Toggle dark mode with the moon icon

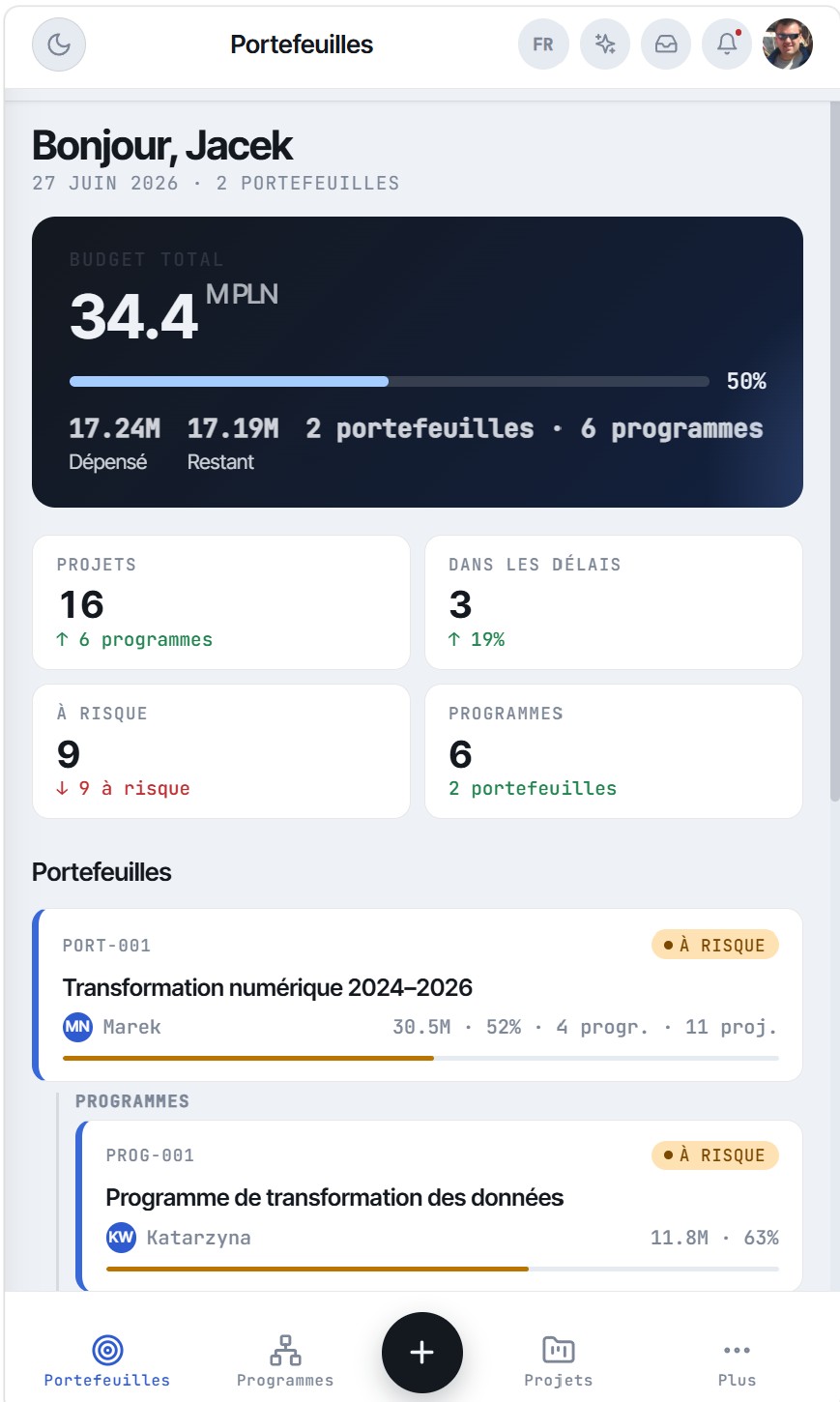coord(59,44)
